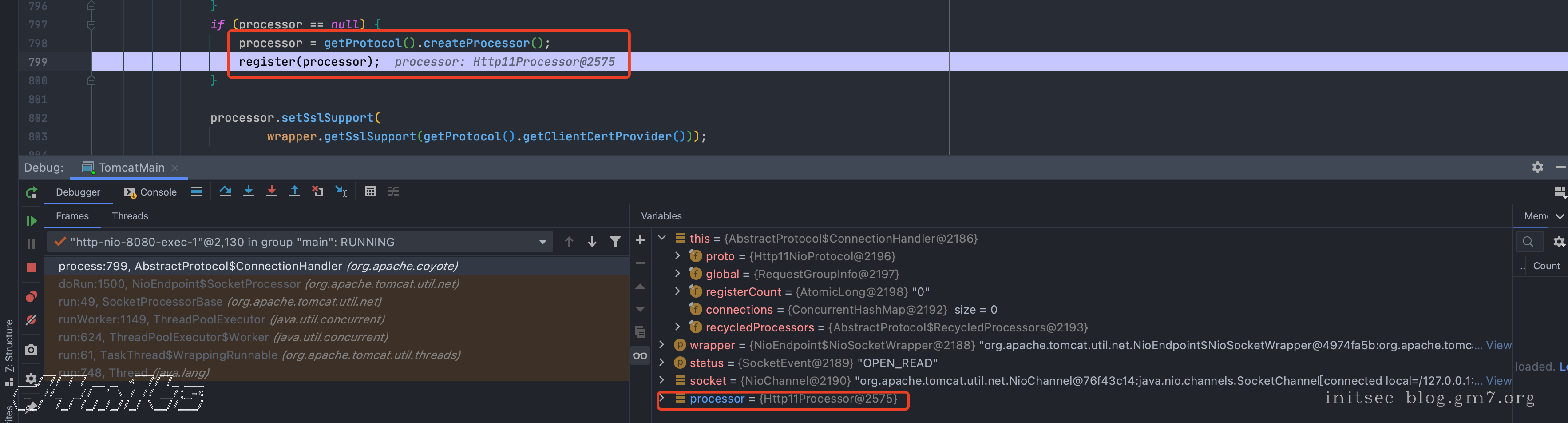Expand the recycledProcessors field
The width and height of the screenshot is (1568, 423).
tap(677, 327)
